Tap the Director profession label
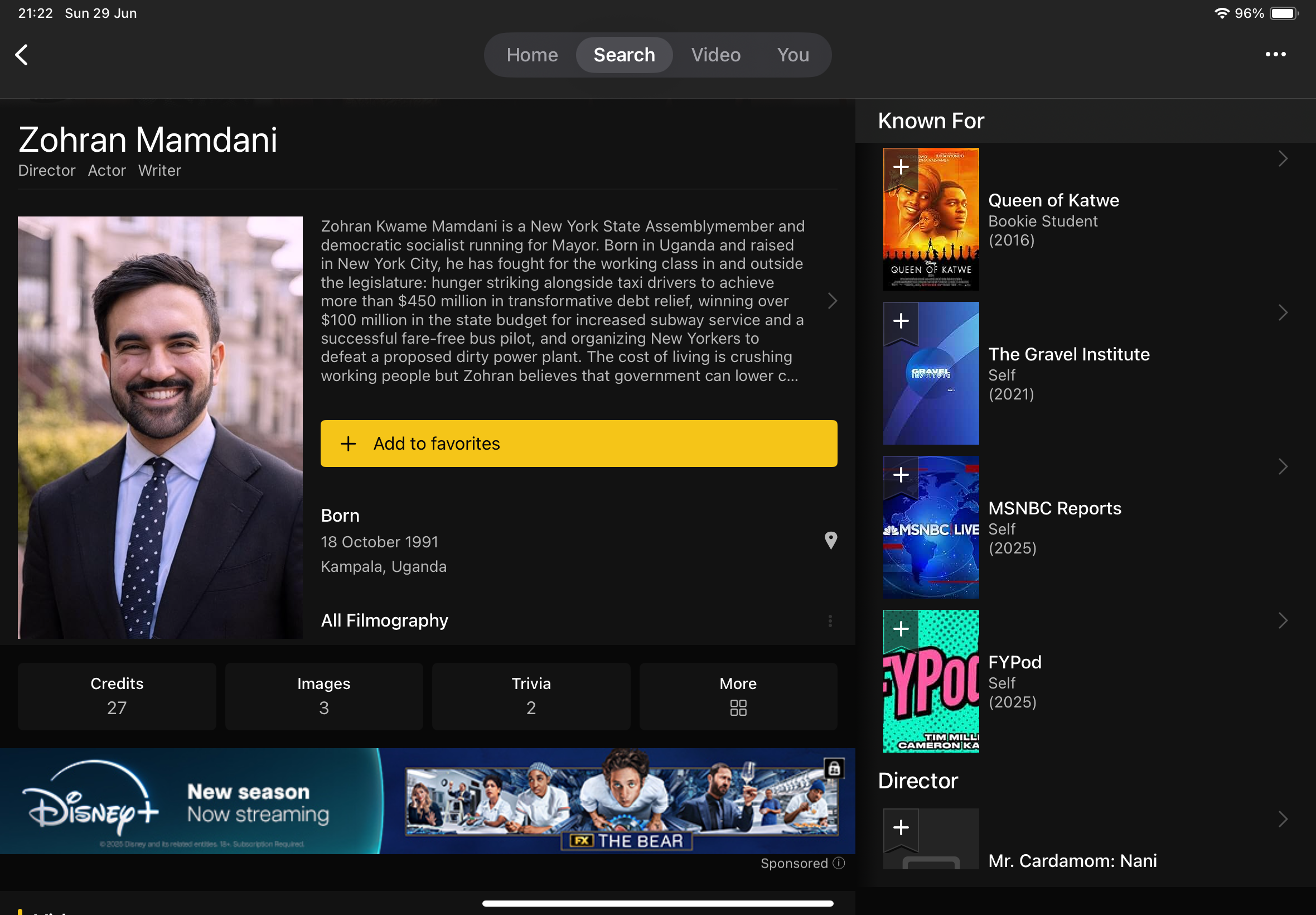The width and height of the screenshot is (1316, 915). pos(46,171)
